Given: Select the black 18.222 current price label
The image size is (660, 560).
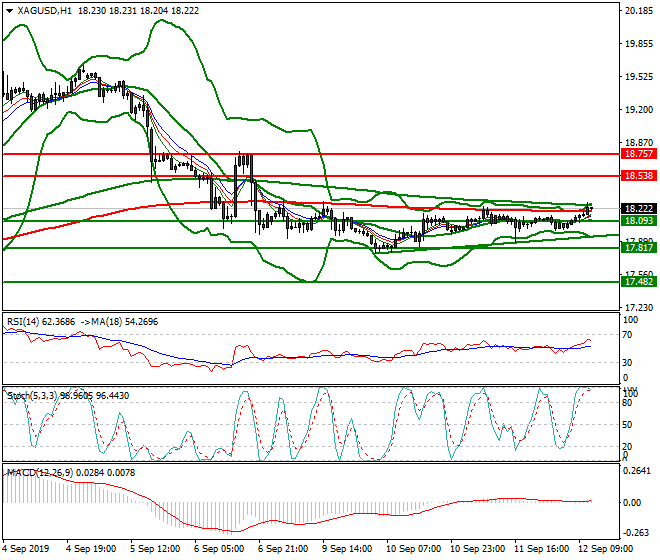Looking at the screenshot, I should (639, 208).
